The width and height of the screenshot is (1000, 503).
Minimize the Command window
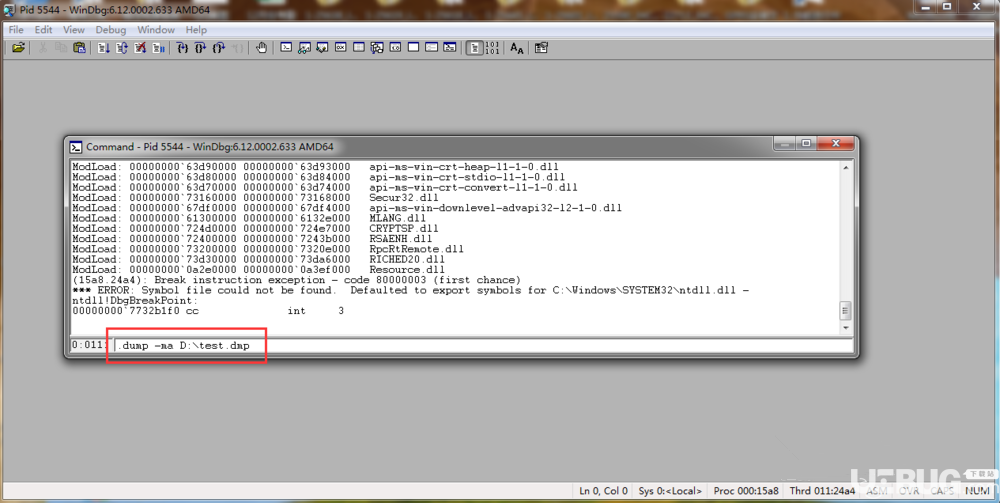tap(785, 143)
